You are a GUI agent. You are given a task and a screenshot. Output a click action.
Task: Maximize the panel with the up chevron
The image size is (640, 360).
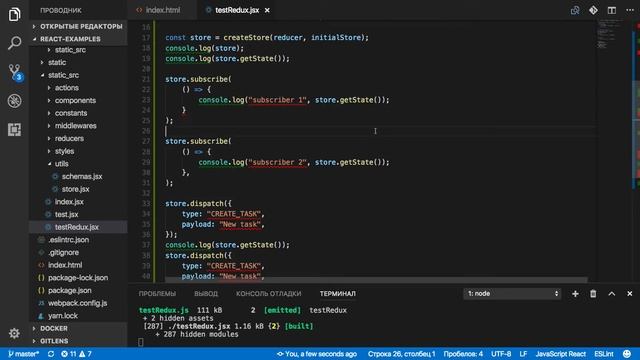[x=611, y=293]
